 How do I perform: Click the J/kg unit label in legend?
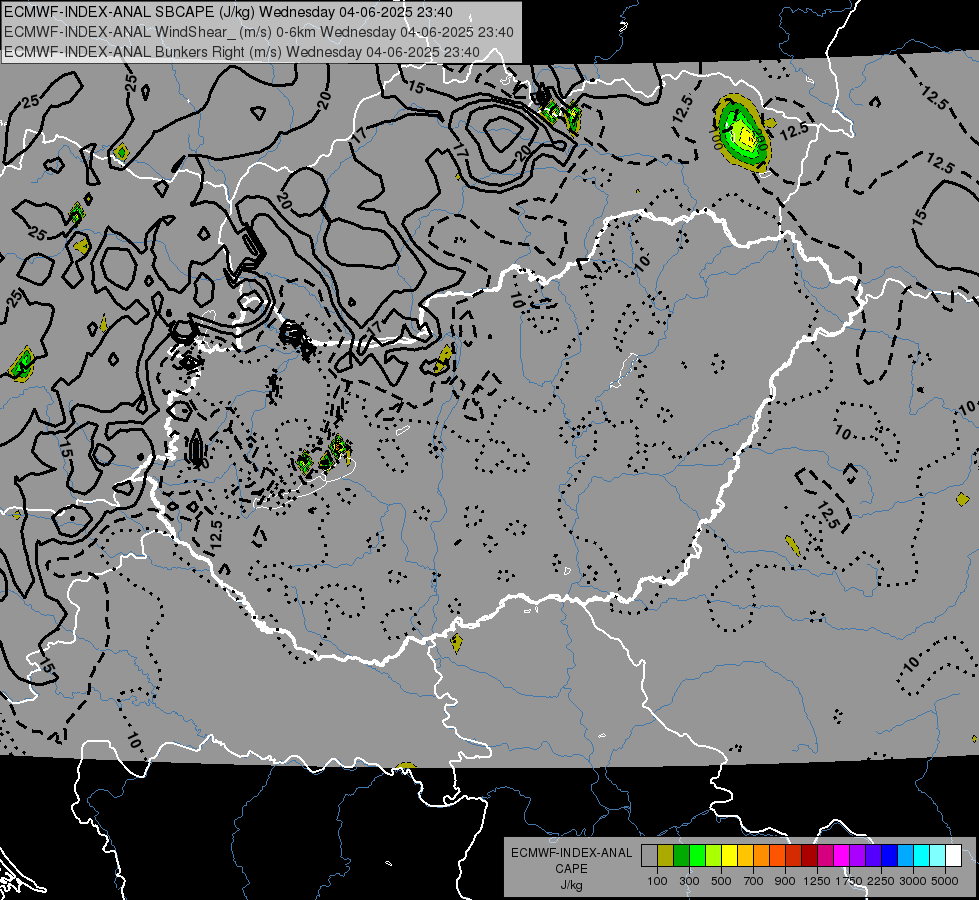[x=571, y=885]
